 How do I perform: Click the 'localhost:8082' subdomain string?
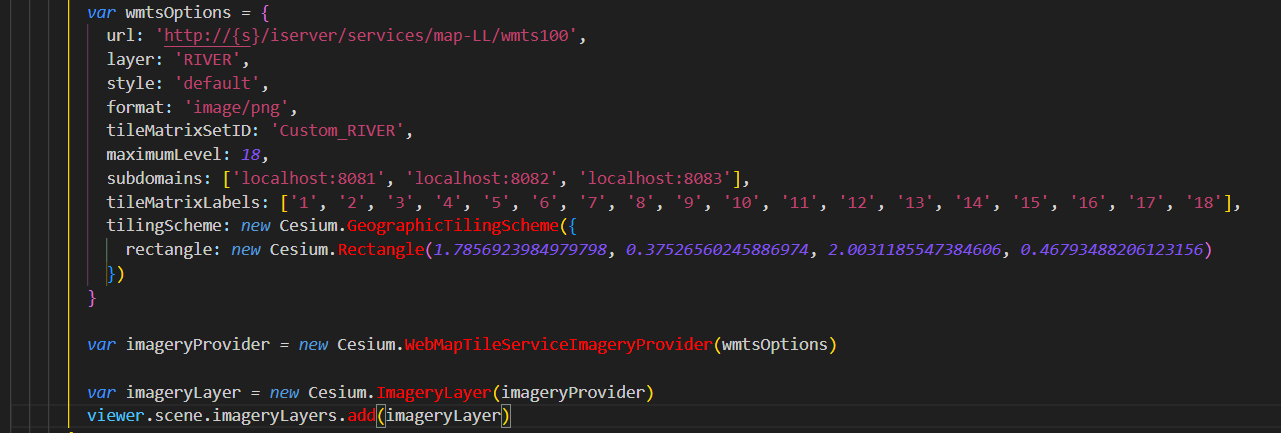482,179
